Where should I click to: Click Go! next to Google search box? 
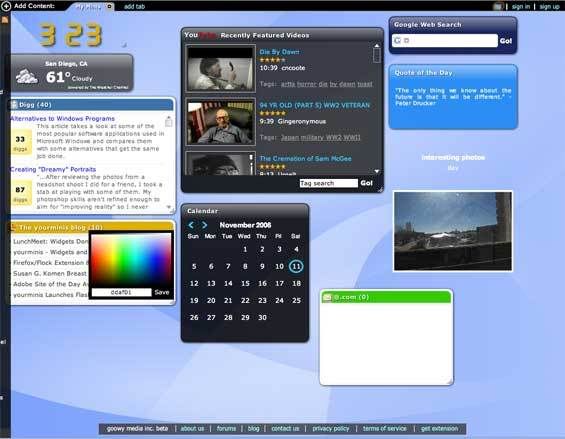[x=506, y=41]
